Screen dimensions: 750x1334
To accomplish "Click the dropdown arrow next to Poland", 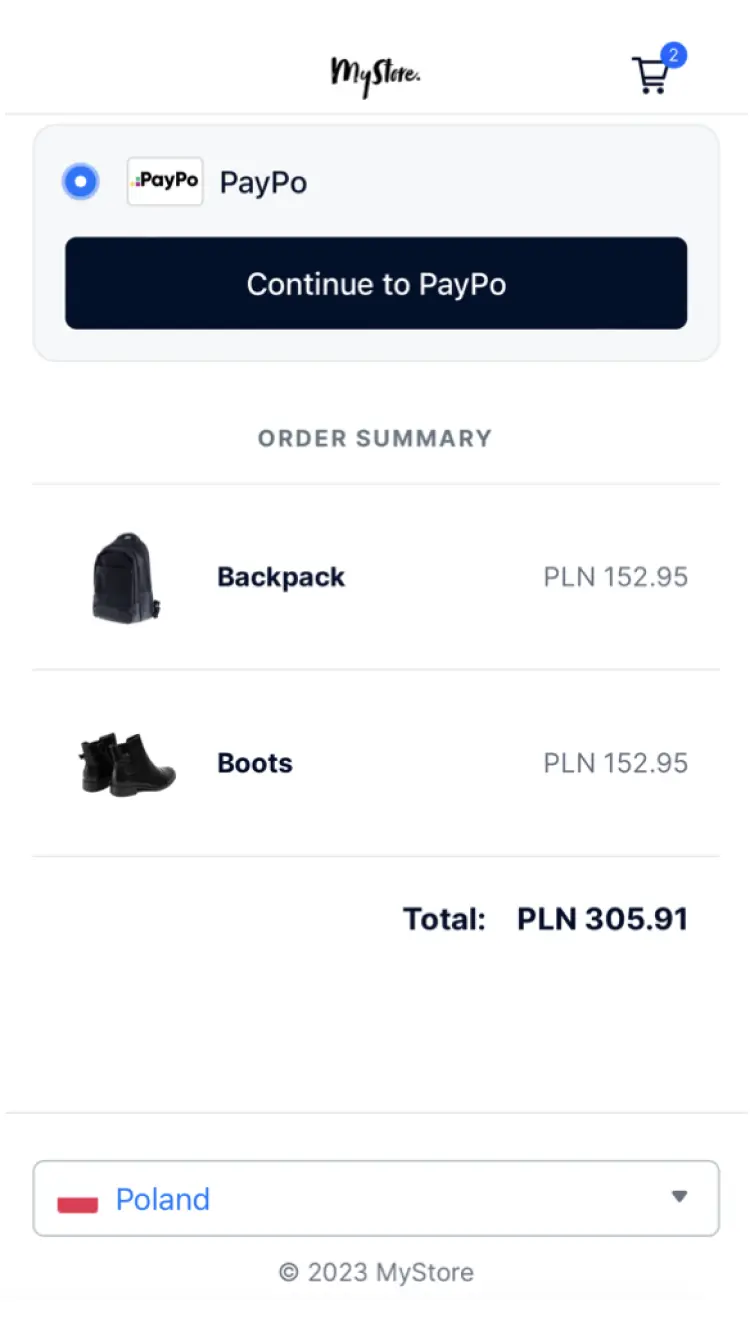I will [680, 1196].
